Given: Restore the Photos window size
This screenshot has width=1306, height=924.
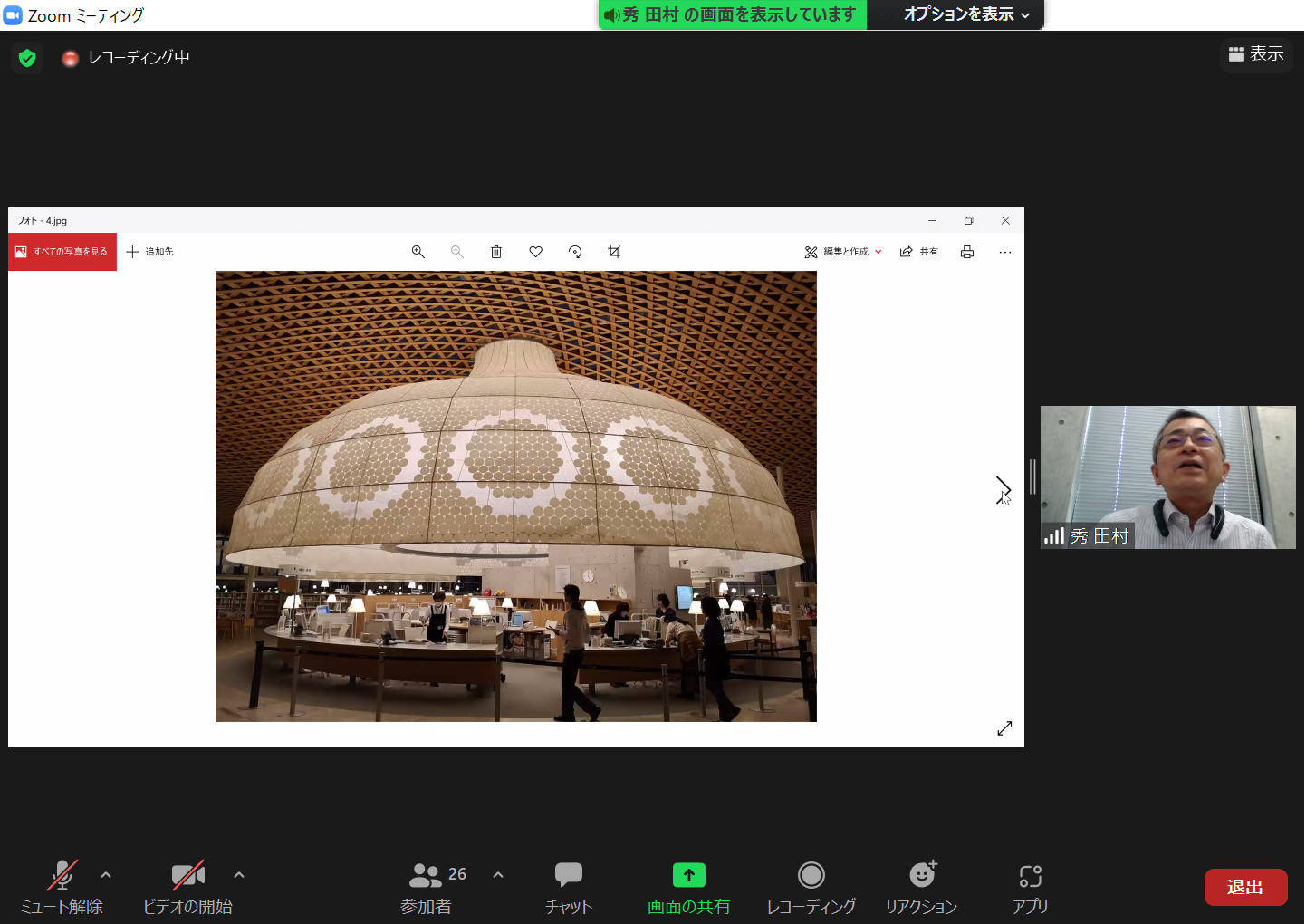Looking at the screenshot, I should pos(969,220).
